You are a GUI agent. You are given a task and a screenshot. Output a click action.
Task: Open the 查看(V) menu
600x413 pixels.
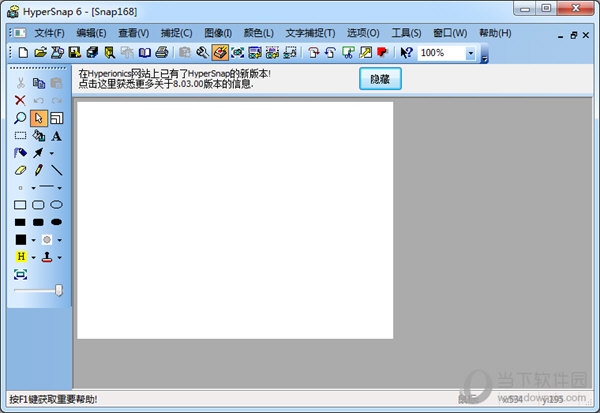[x=134, y=33]
